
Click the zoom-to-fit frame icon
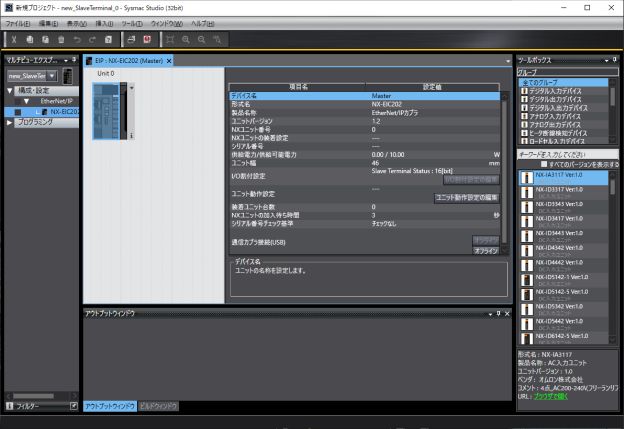point(170,39)
